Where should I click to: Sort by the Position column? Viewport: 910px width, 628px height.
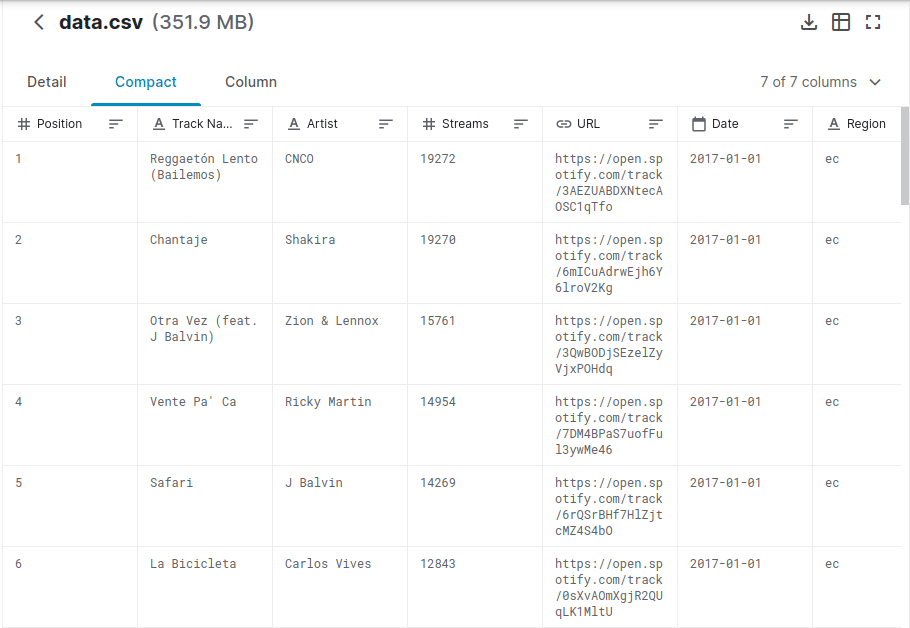click(x=116, y=124)
